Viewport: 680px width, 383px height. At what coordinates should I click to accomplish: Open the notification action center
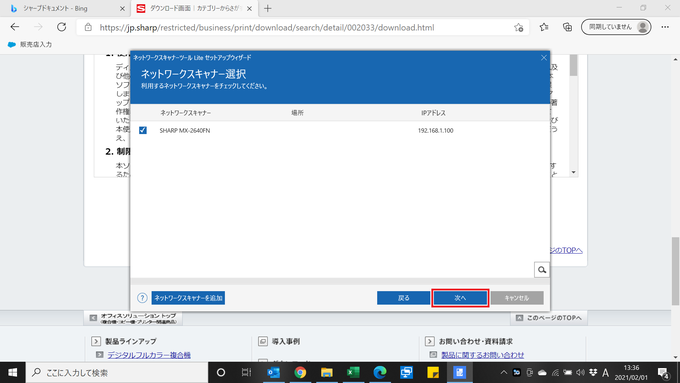click(x=664, y=373)
